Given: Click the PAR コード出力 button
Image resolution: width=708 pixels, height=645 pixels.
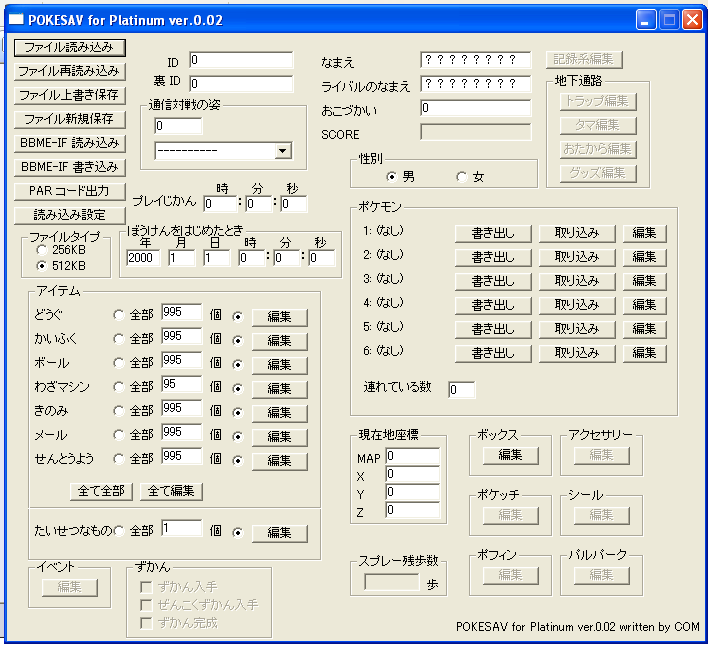Looking at the screenshot, I should 70,191.
